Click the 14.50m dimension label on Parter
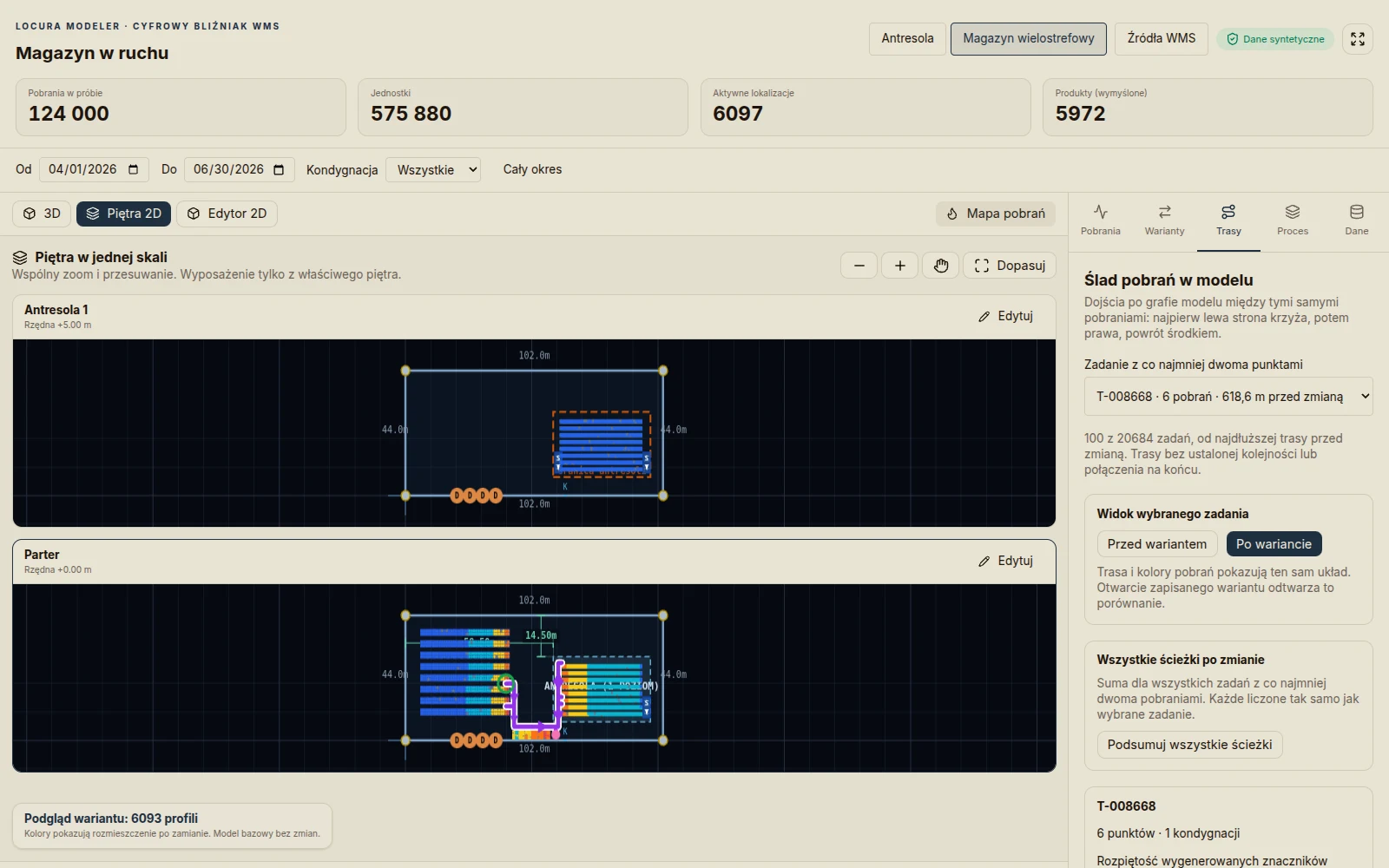The image size is (1389, 868). [541, 635]
